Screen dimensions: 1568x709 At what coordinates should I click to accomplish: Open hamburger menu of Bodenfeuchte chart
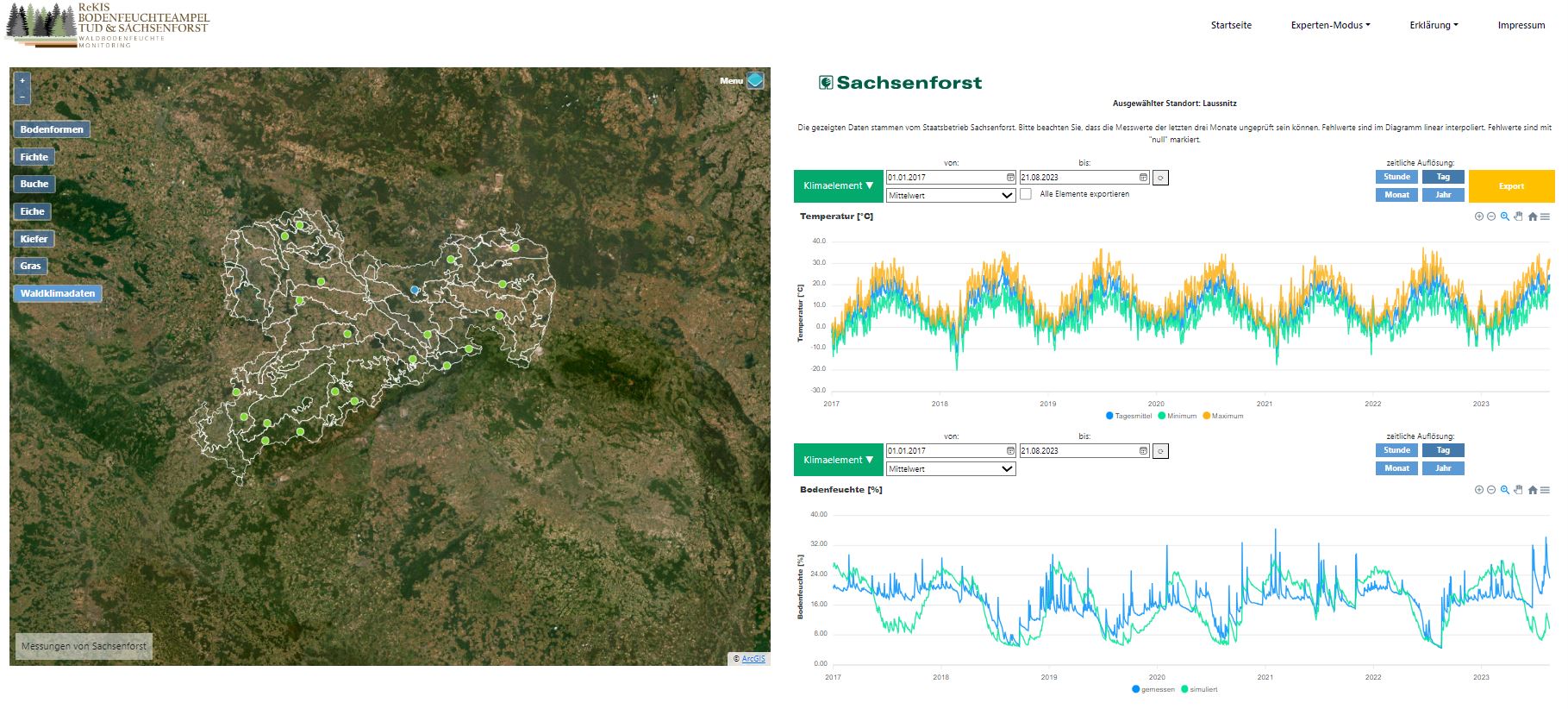tap(1545, 490)
